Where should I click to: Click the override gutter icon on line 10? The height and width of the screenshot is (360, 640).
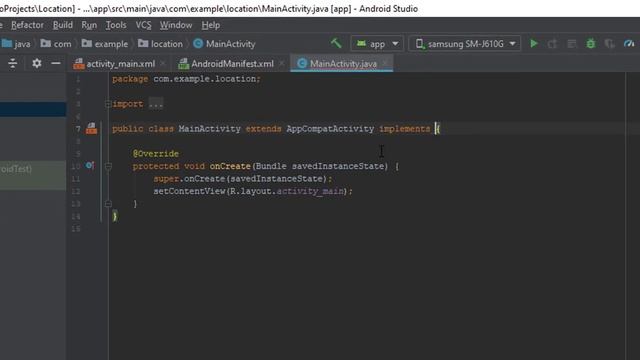click(x=90, y=166)
